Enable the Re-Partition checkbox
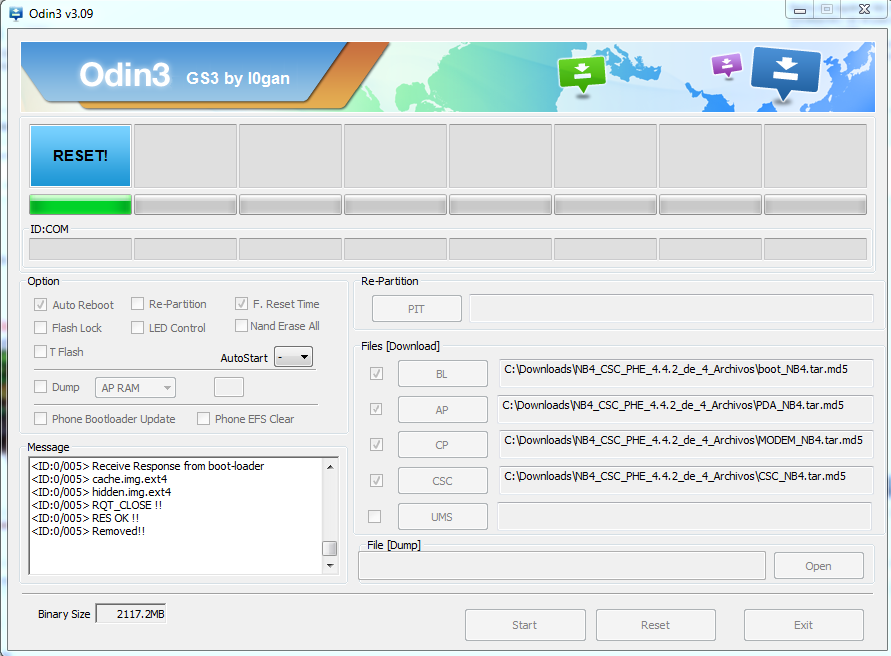This screenshot has width=891, height=656. [x=137, y=304]
